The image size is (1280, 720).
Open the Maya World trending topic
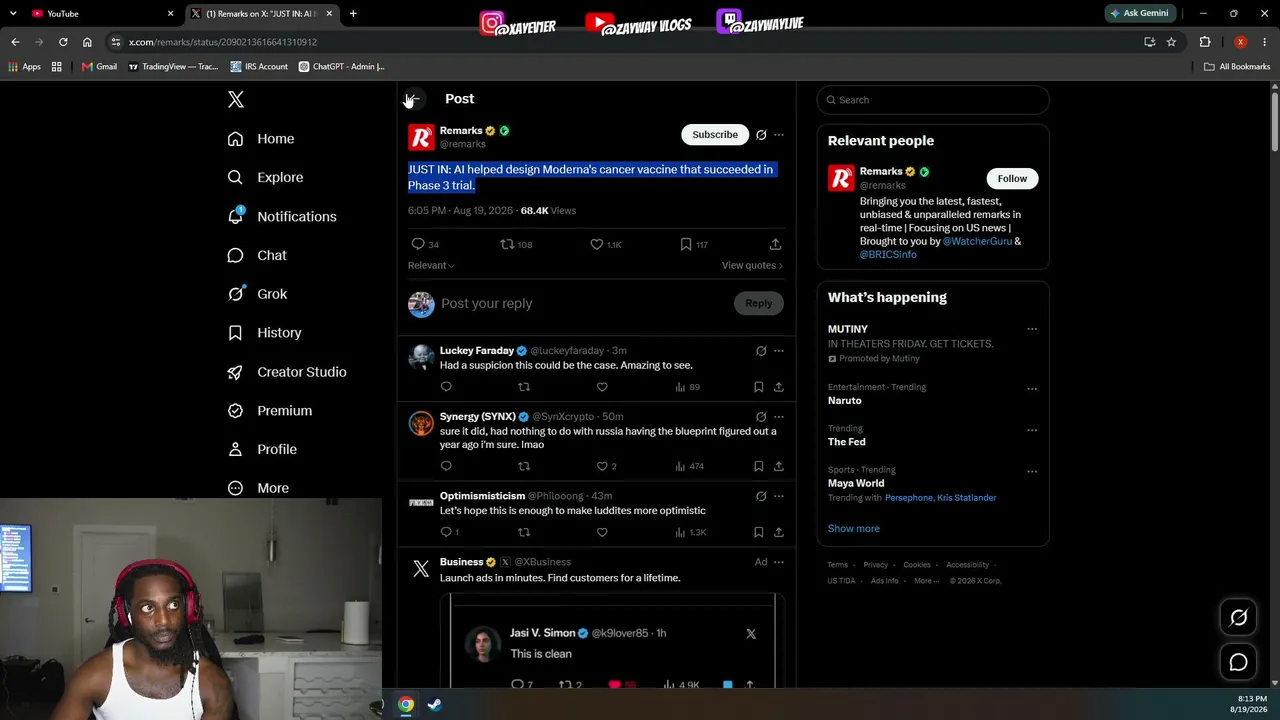click(x=856, y=483)
